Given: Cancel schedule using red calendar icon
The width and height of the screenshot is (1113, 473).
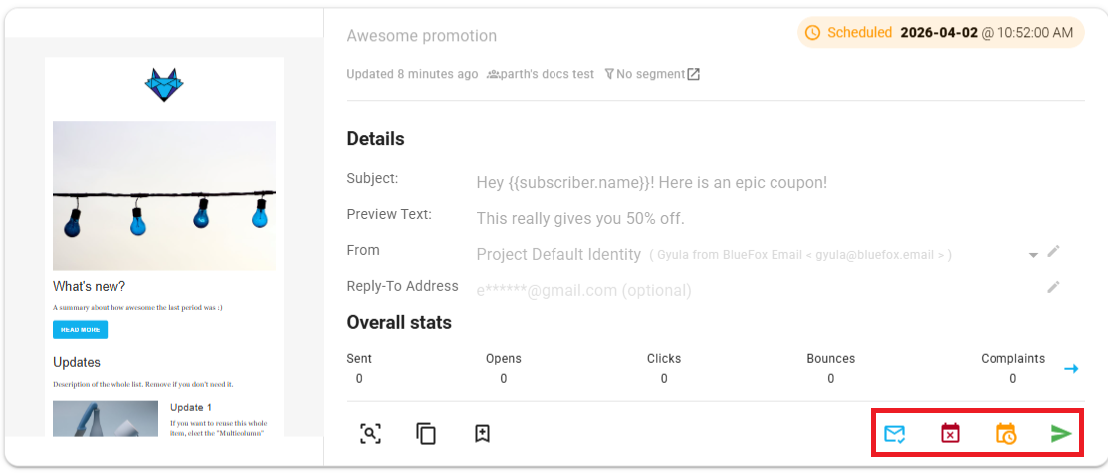Looking at the screenshot, I should pyautogui.click(x=950, y=434).
